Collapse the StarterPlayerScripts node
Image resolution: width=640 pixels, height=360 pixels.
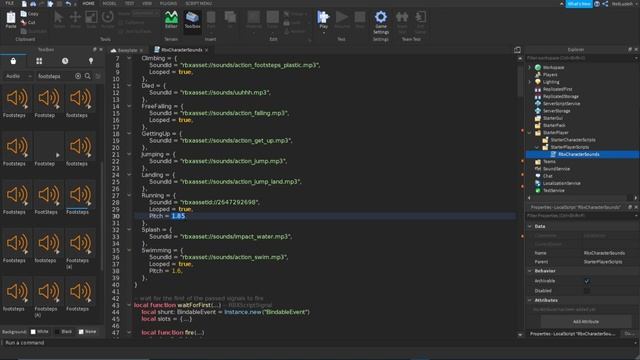click(x=537, y=147)
